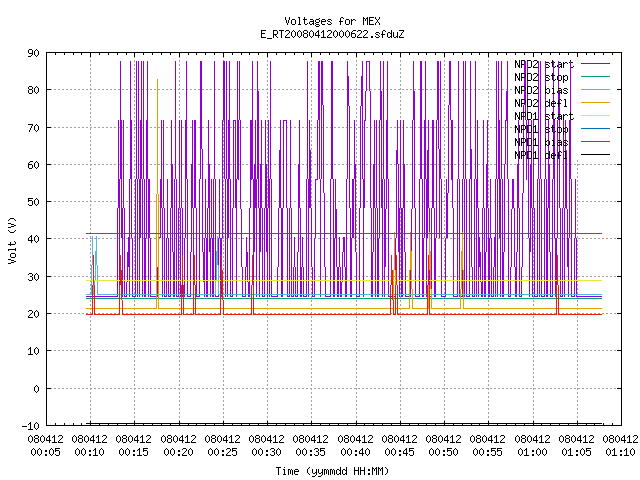Screen dimensions: 640x480
Task: Click the "NPD2 stop" legend label
Action: 541,77
